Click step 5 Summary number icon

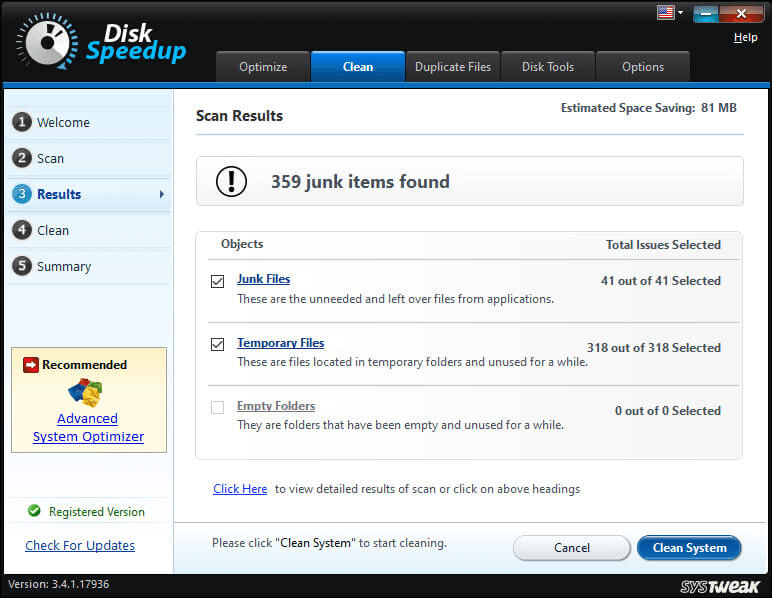(21, 266)
